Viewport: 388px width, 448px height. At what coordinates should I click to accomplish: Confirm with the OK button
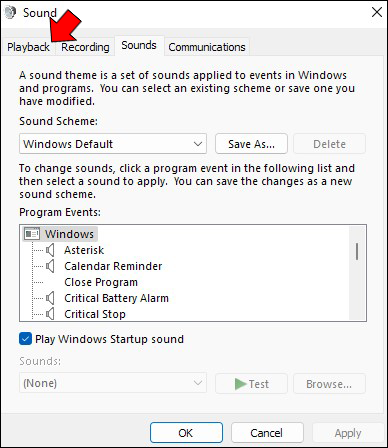click(x=186, y=433)
